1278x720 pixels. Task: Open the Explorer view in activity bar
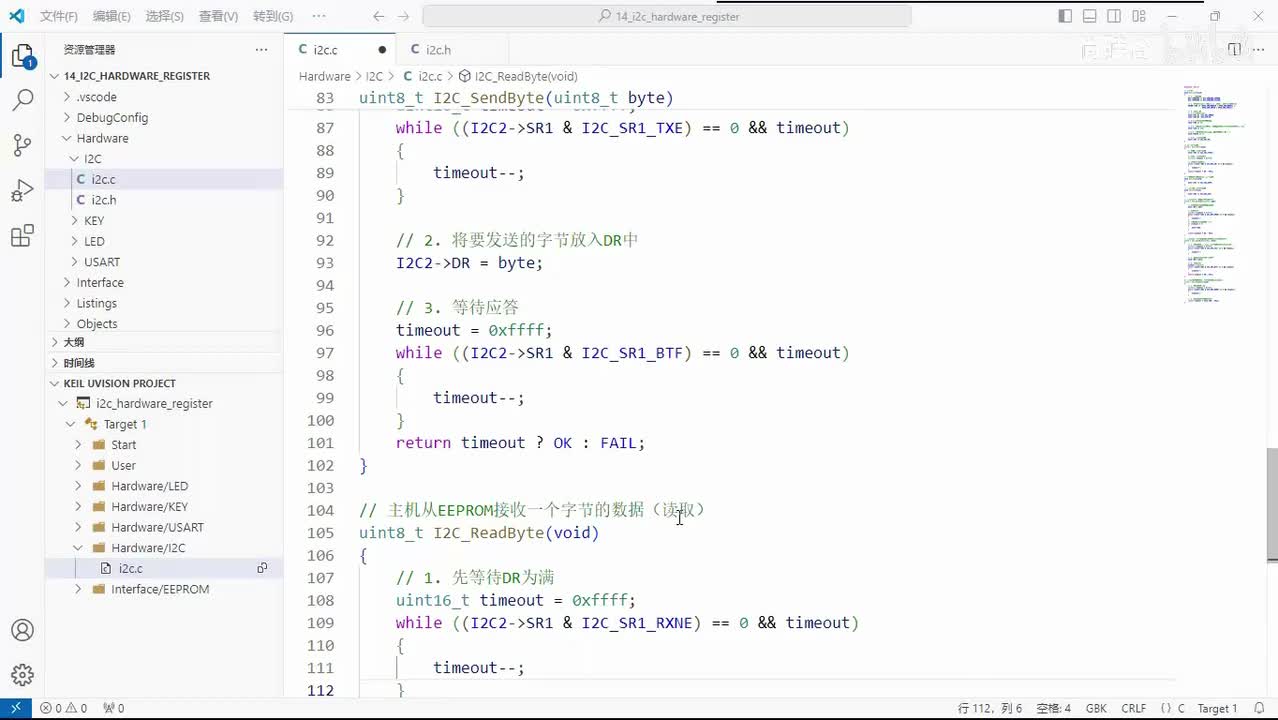(22, 57)
